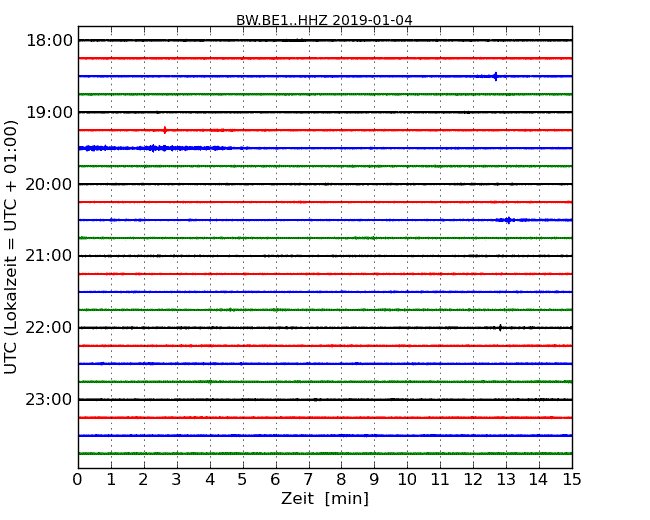Click the x-axis tick label 12
The image size is (650, 520).
click(x=473, y=479)
